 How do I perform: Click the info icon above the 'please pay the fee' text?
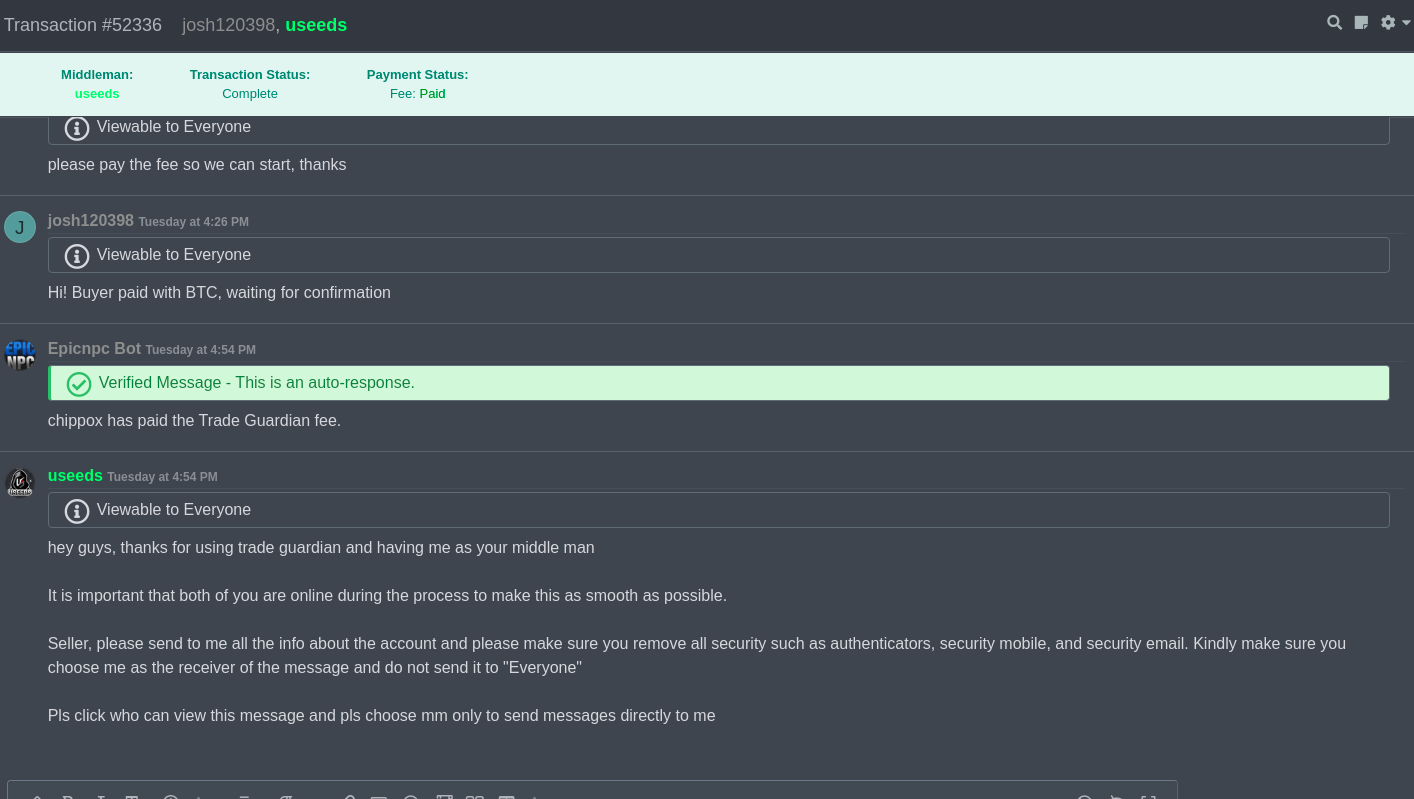[77, 128]
